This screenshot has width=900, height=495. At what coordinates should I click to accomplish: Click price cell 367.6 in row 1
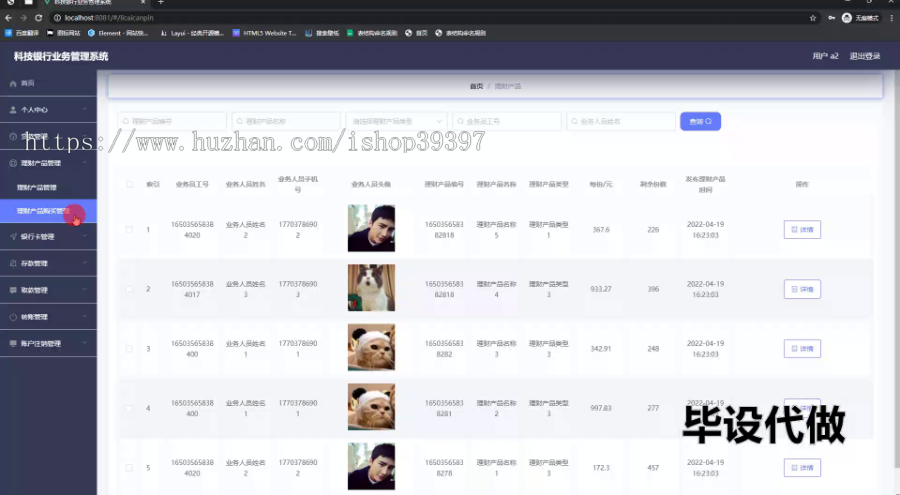coord(601,230)
